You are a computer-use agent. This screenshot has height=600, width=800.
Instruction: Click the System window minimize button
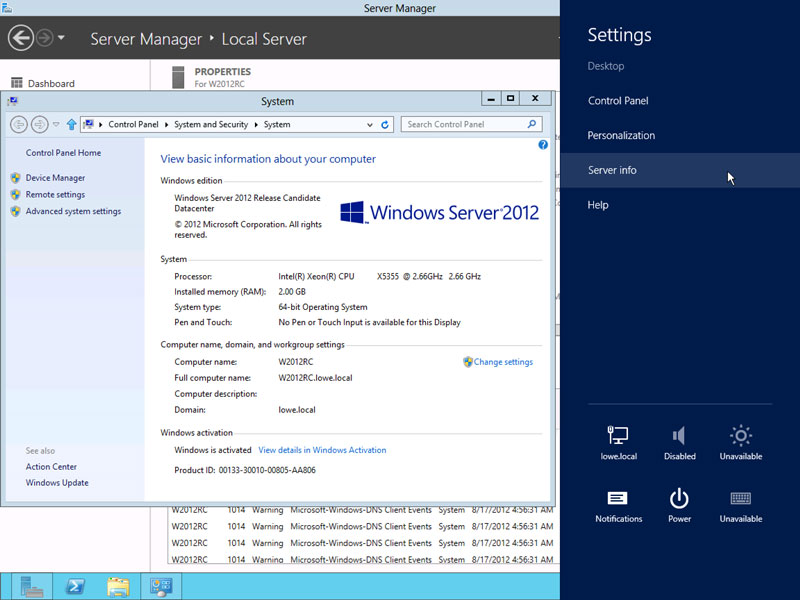(x=491, y=98)
